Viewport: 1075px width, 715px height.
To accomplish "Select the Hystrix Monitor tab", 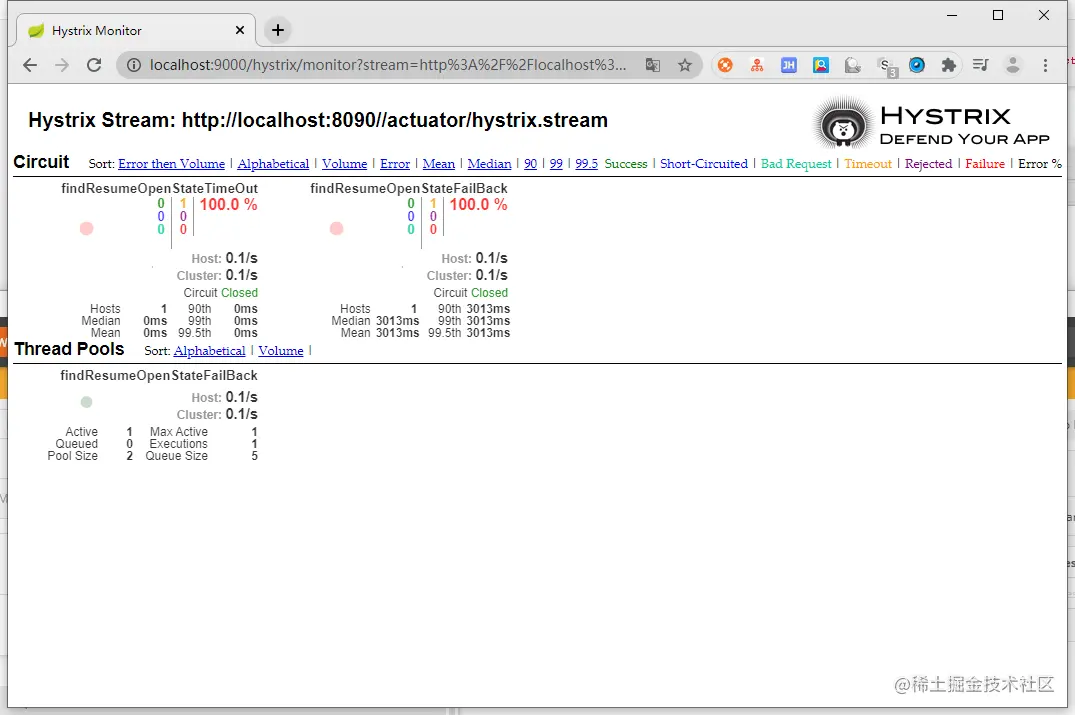I will click(134, 31).
